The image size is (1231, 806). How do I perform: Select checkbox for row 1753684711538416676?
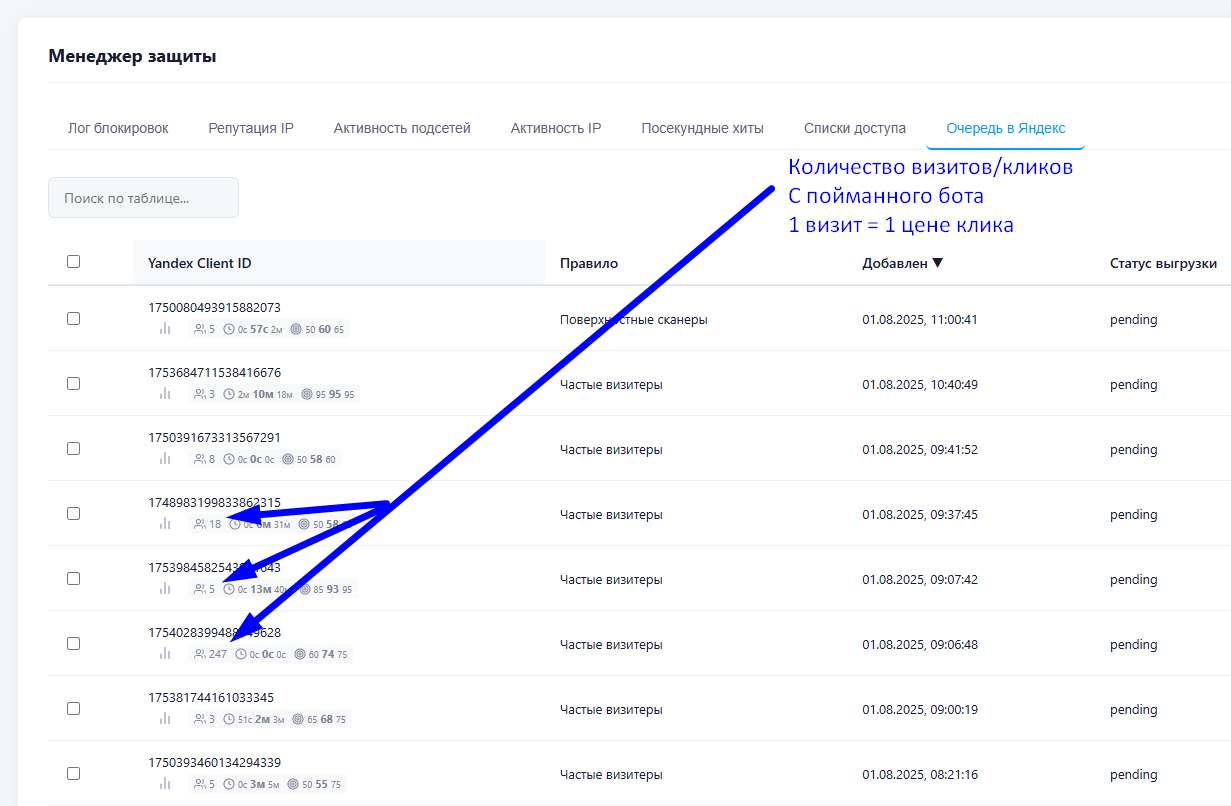(x=73, y=384)
